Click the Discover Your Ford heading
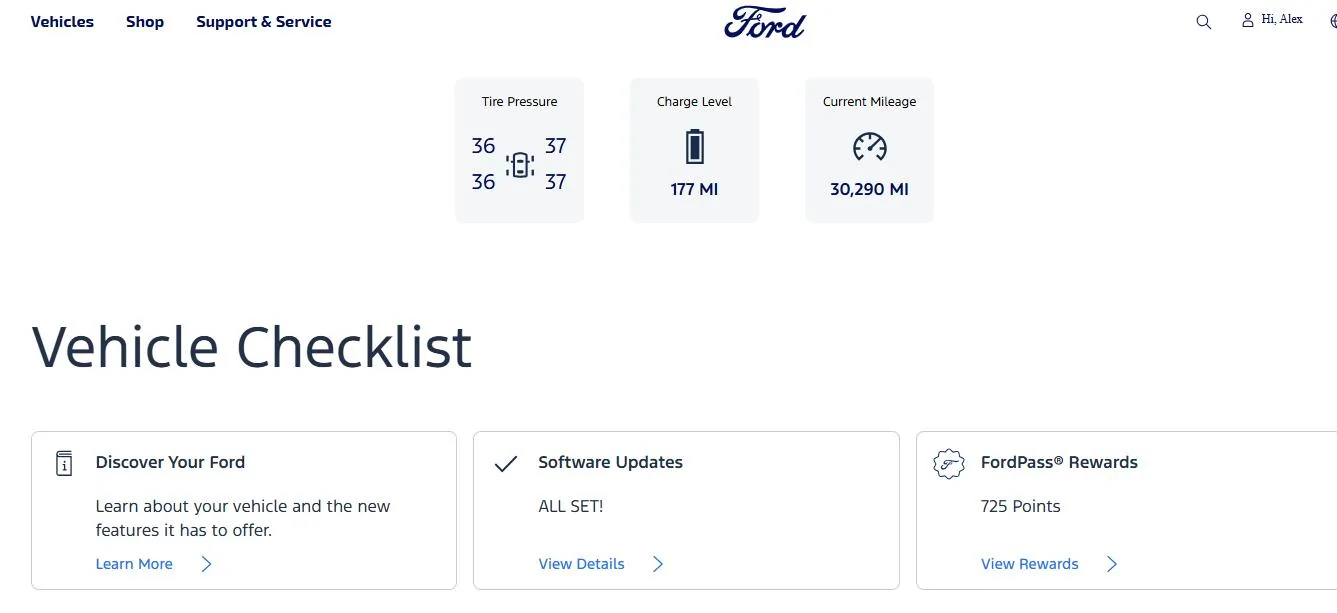Viewport: 1337px width, 613px height. pos(170,462)
